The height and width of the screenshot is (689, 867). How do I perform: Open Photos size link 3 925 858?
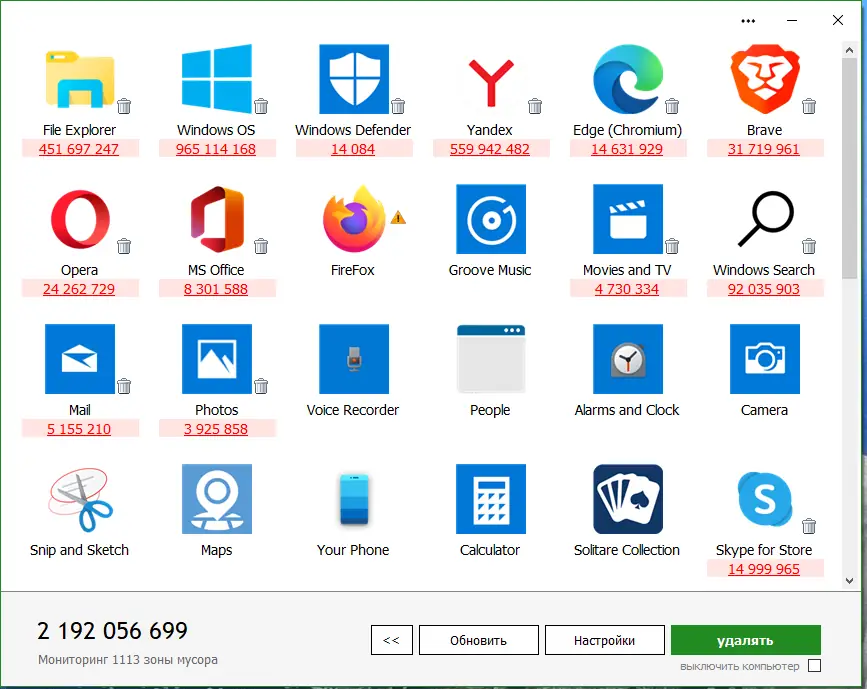pyautogui.click(x=216, y=429)
